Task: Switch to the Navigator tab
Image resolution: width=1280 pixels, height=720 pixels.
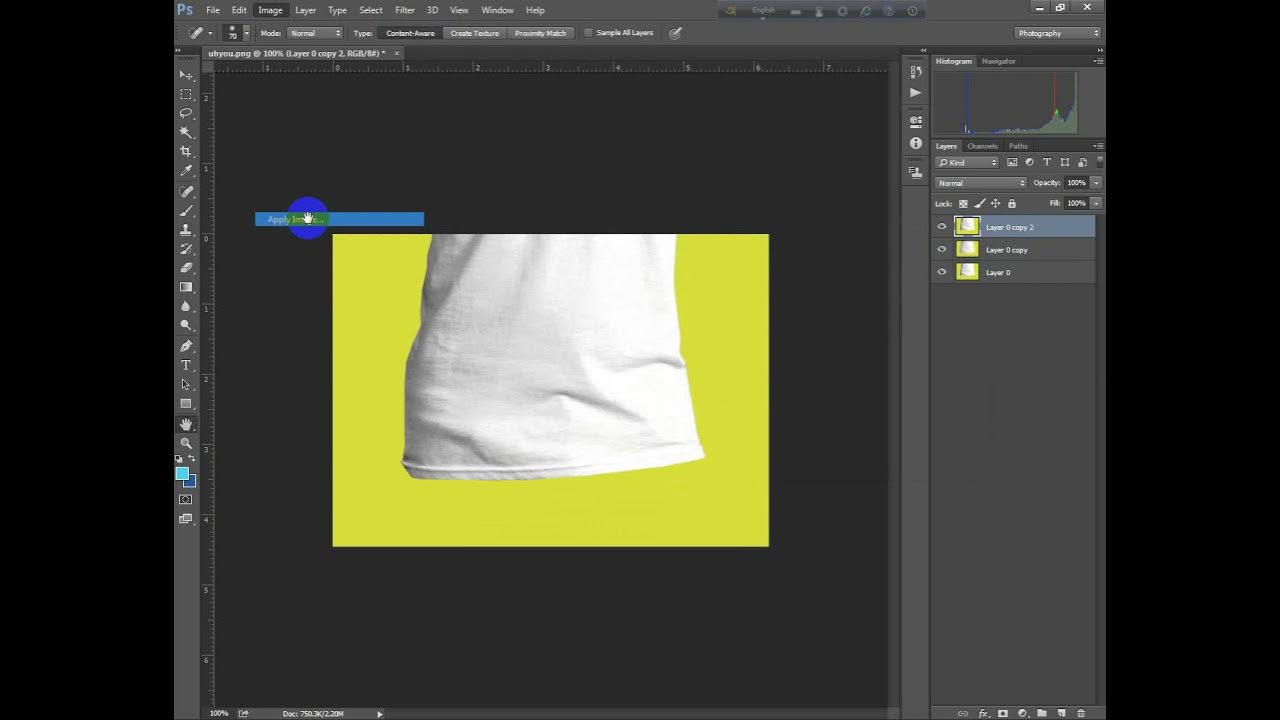Action: pyautogui.click(x=999, y=61)
